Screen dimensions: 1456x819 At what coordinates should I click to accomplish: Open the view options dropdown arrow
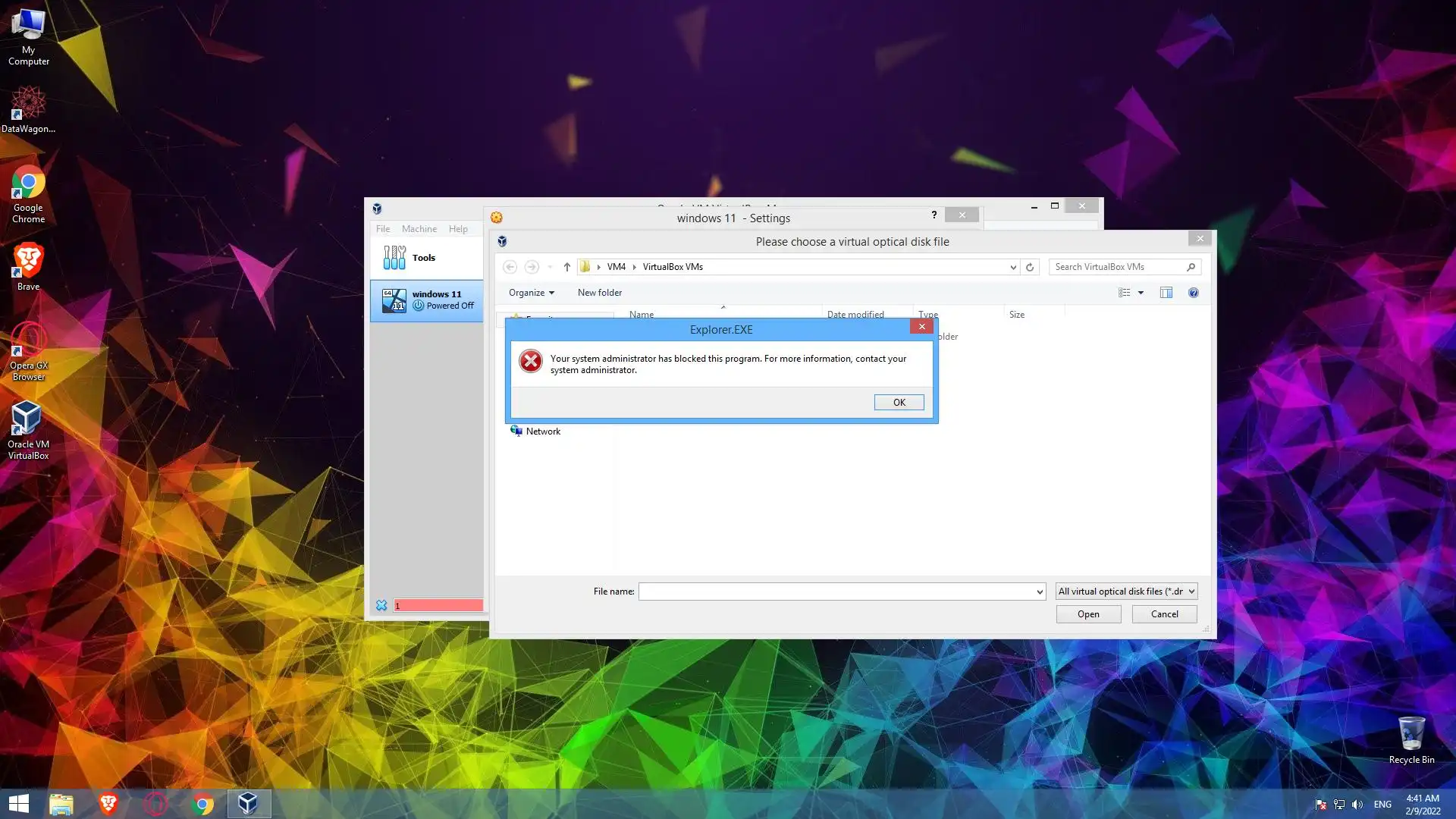click(x=1141, y=293)
